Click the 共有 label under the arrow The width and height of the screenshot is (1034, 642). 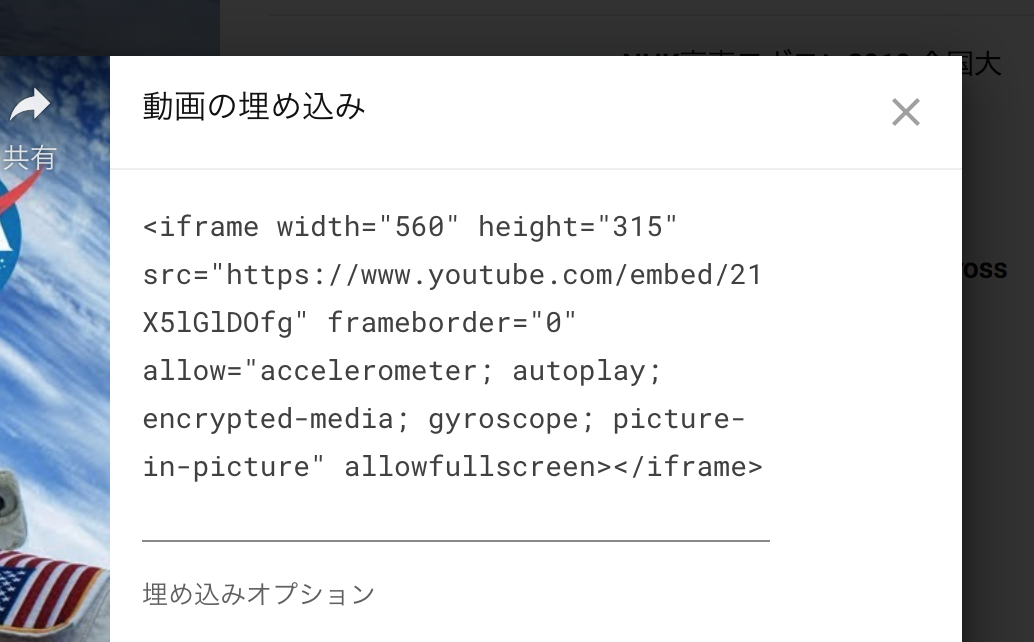[30, 157]
